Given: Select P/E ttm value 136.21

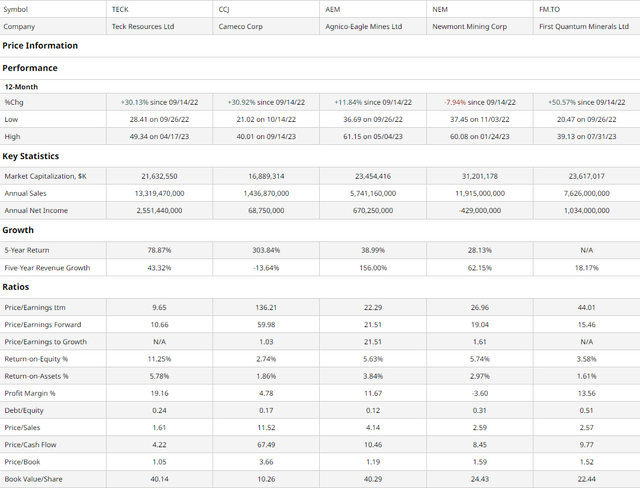Looking at the screenshot, I should click(266, 308).
